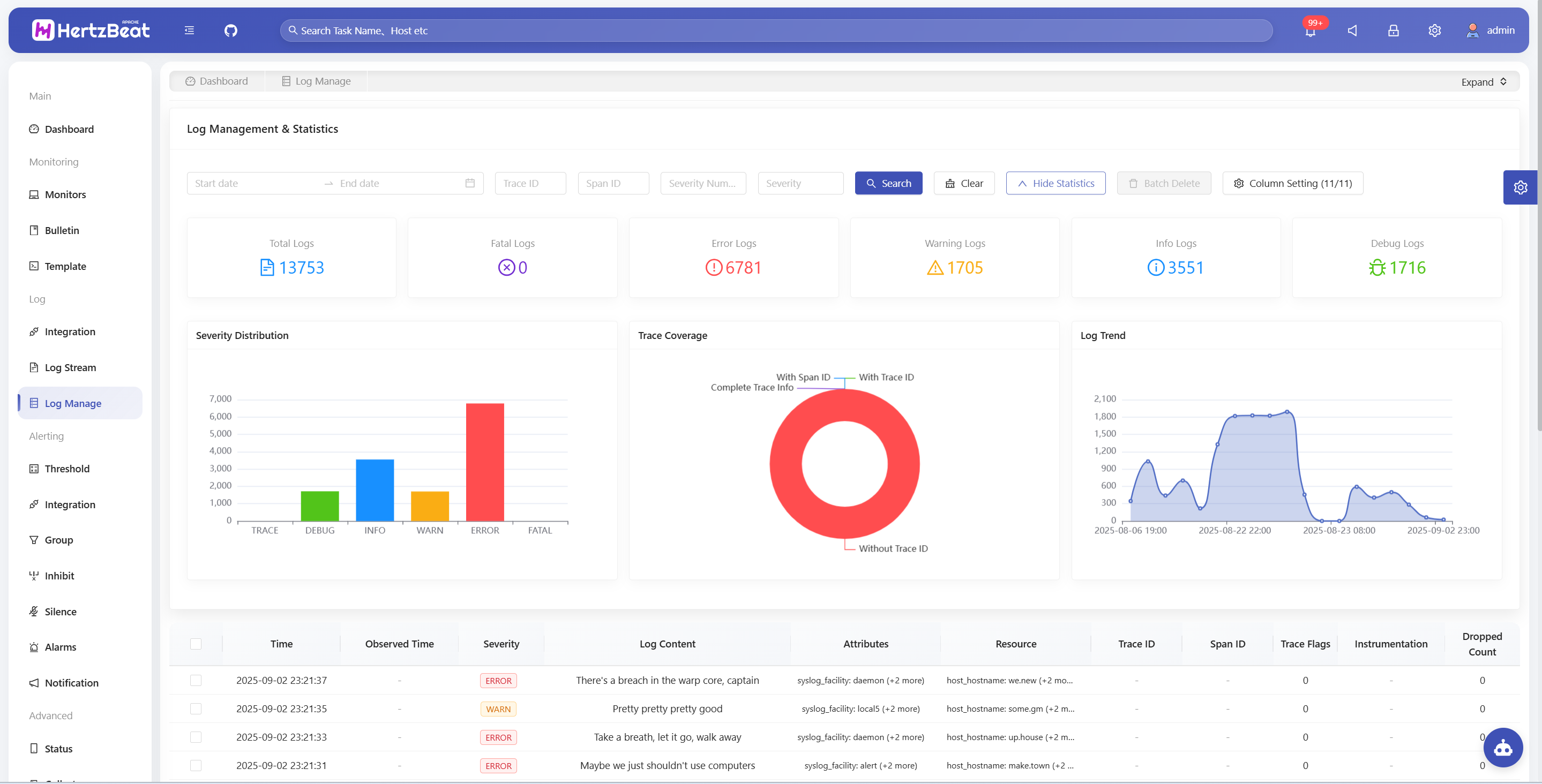This screenshot has width=1542, height=784.
Task: Click the Expand tab control
Action: tap(1484, 82)
